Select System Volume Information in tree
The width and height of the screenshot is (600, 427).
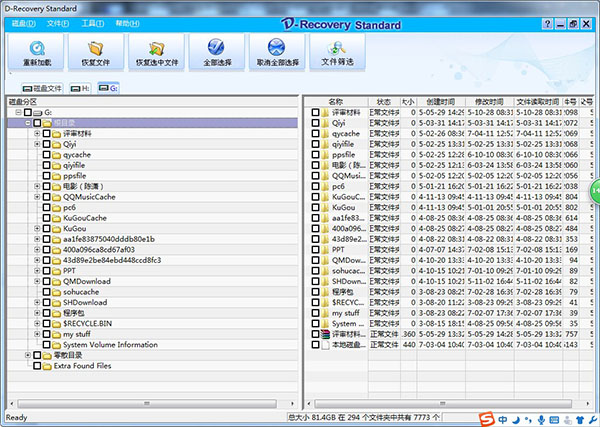tap(110, 345)
